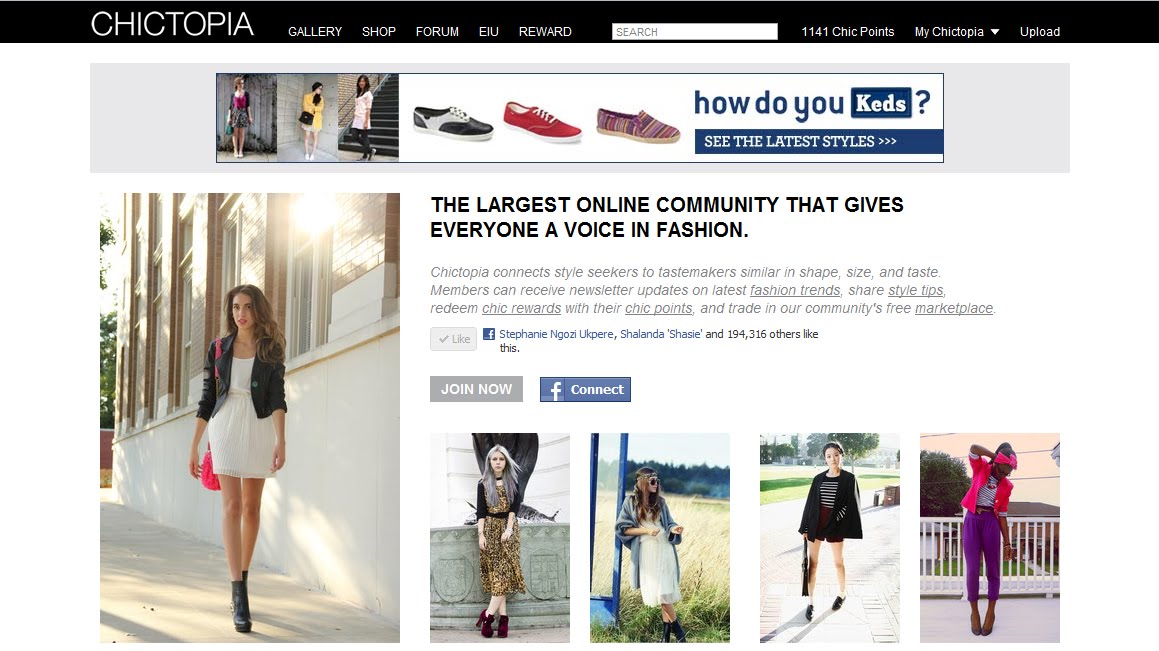Viewport: 1159px width, 651px height.
Task: Toggle the Facebook Like button
Action: pyautogui.click(x=453, y=338)
